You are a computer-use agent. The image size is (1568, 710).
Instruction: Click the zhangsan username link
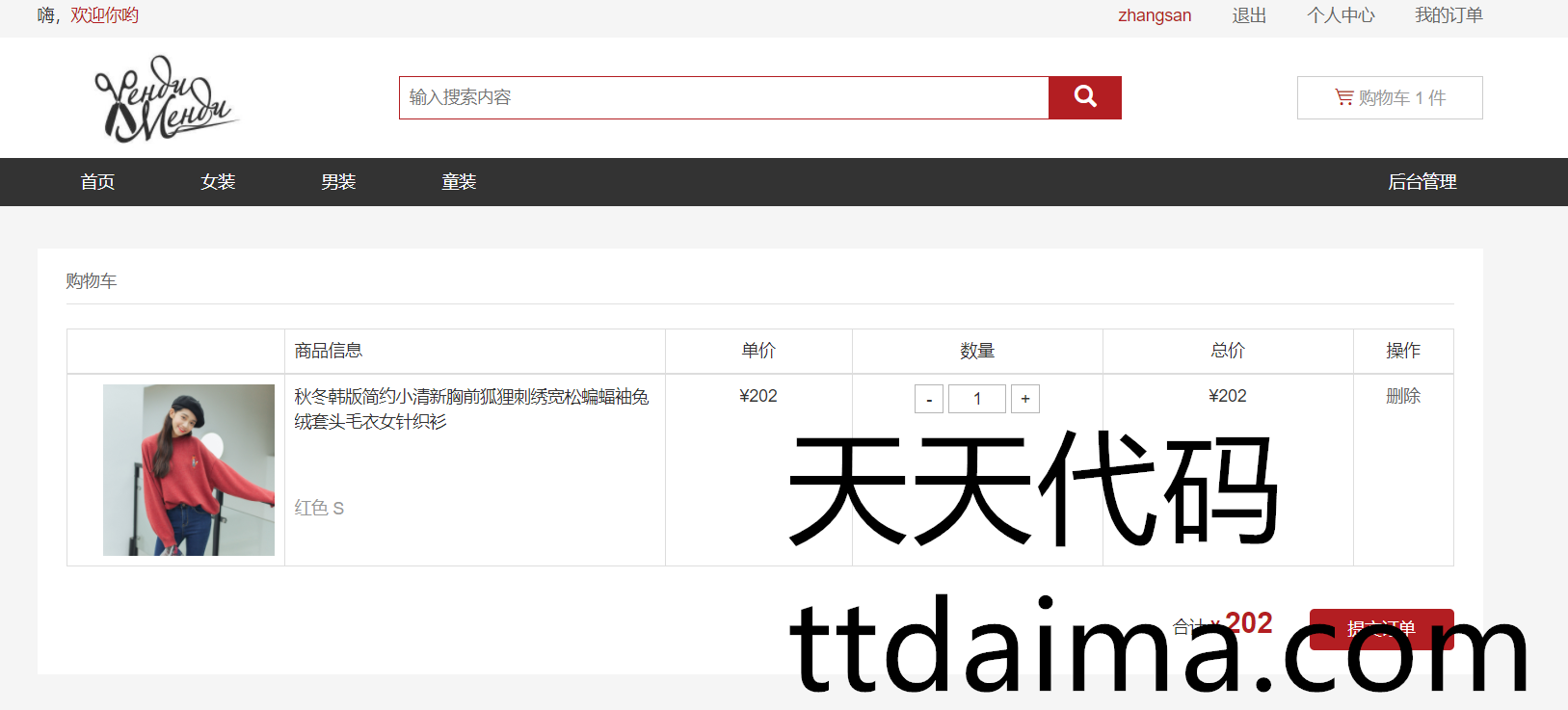point(1154,15)
